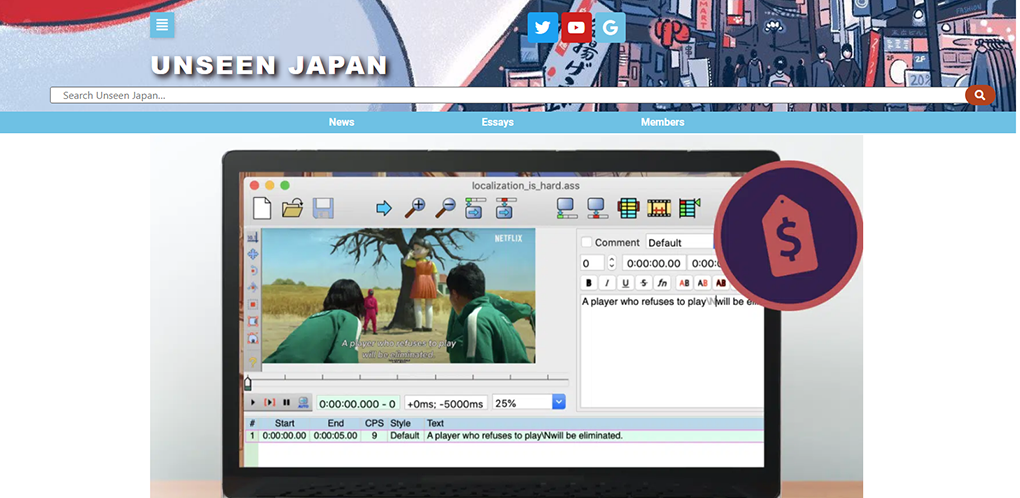1020x498 pixels.
Task: Click the film strip snap to scene icon
Action: click(x=659, y=208)
